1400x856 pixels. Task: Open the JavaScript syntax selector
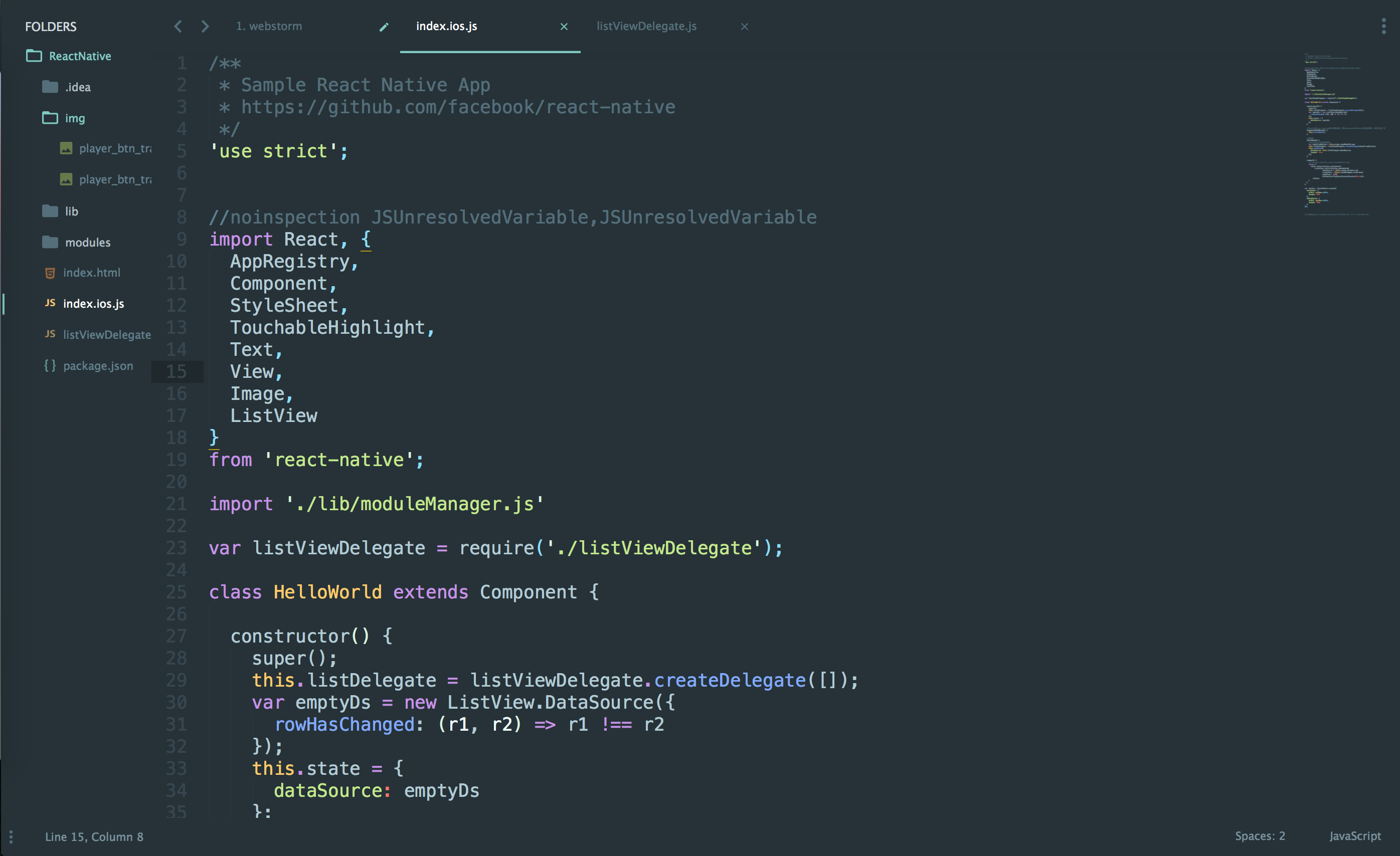point(1354,836)
